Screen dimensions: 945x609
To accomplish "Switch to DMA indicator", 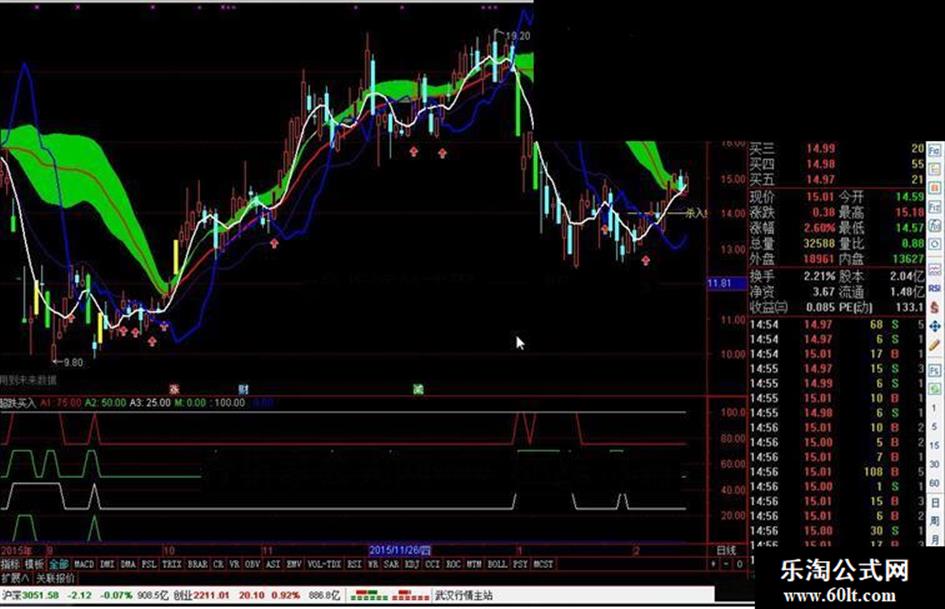I will (128, 564).
